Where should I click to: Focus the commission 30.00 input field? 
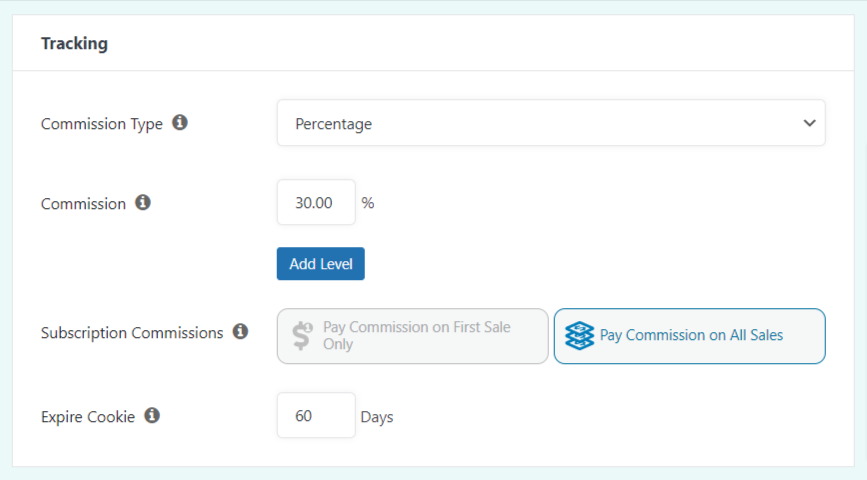316,203
